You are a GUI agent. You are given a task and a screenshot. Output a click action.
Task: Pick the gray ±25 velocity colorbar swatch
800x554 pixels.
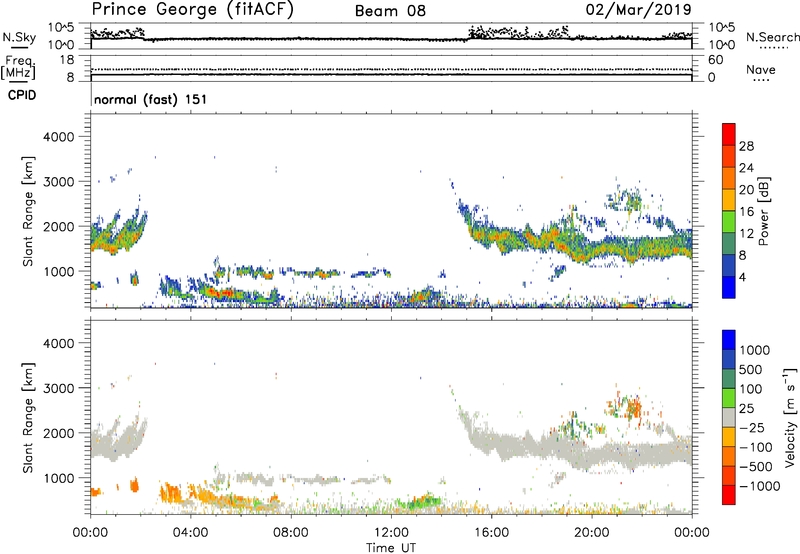tap(729, 418)
